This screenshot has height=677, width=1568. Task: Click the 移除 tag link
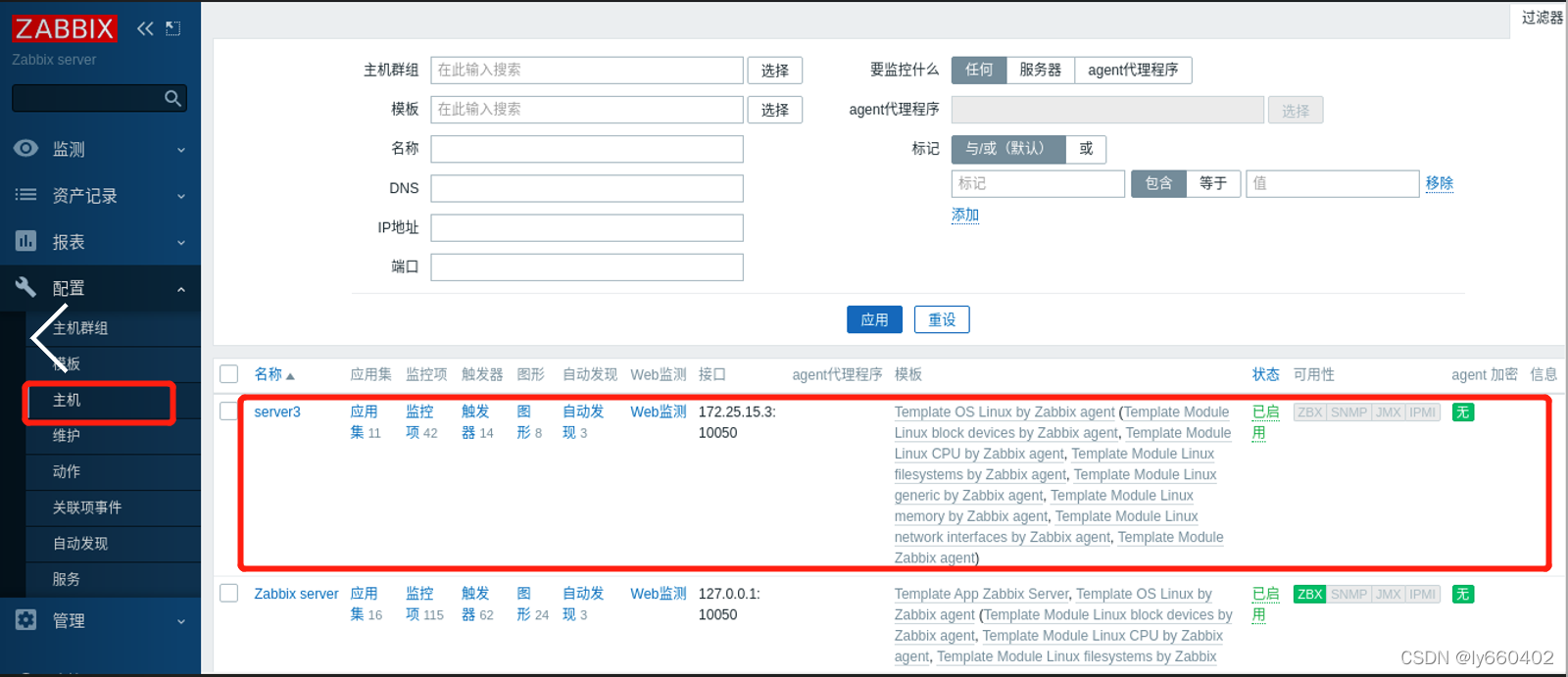(1440, 183)
